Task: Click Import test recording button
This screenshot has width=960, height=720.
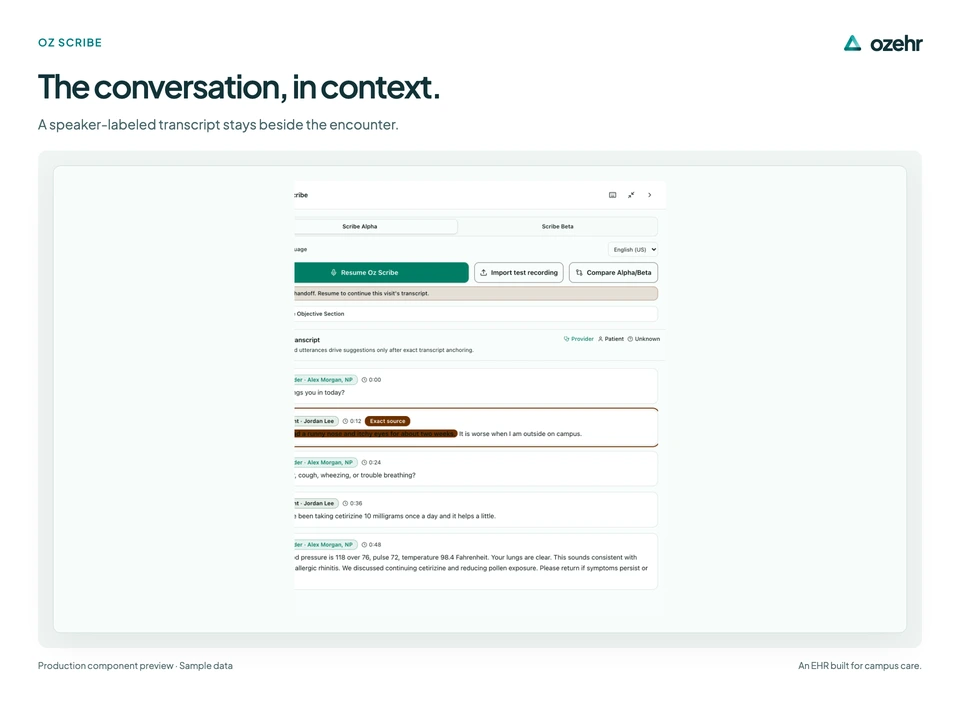Action: (519, 272)
